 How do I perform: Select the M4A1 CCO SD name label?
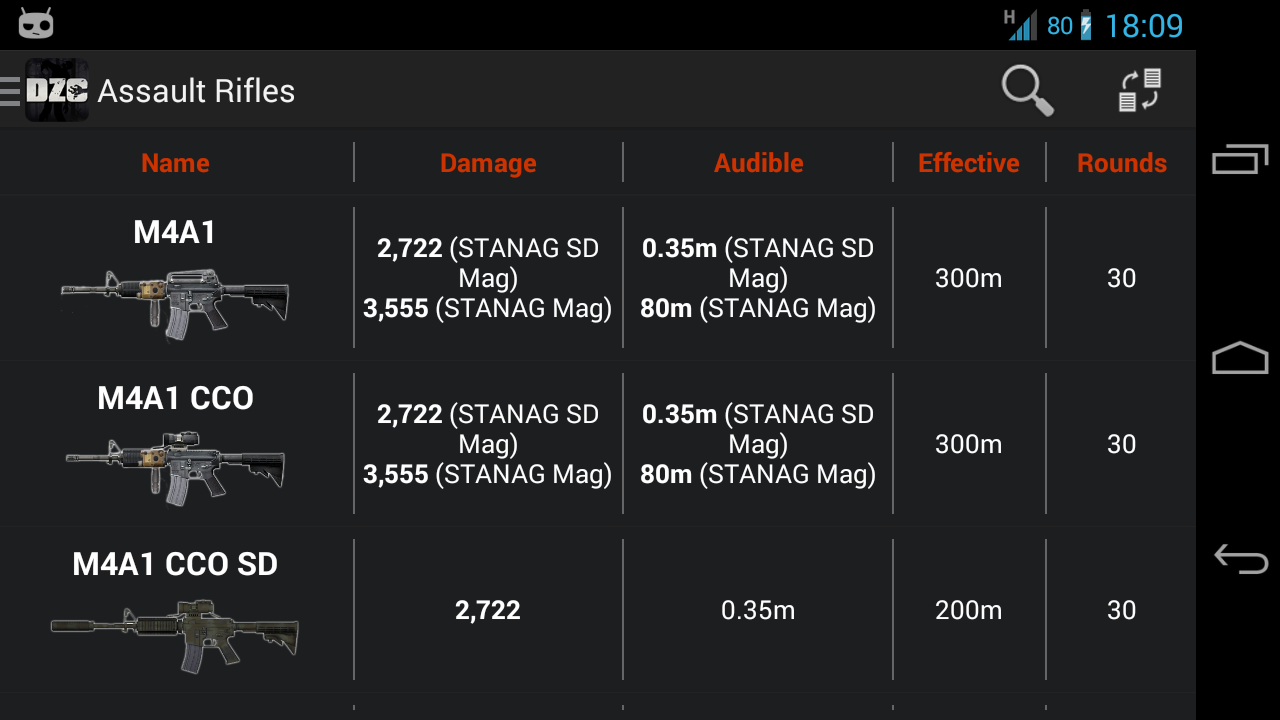click(175, 564)
